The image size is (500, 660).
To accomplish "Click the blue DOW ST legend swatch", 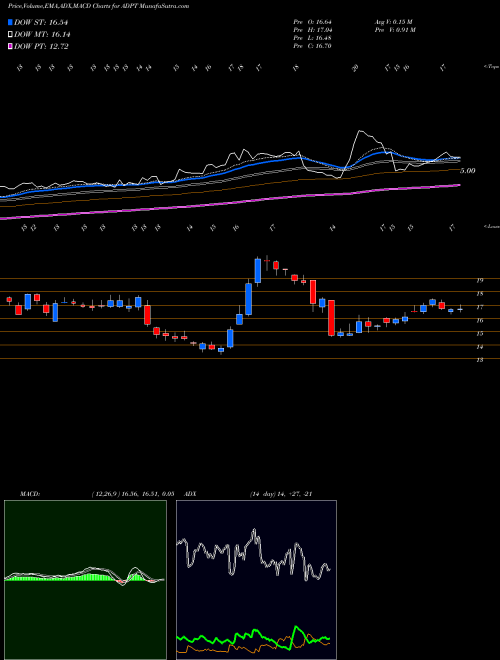I will click(x=11, y=22).
